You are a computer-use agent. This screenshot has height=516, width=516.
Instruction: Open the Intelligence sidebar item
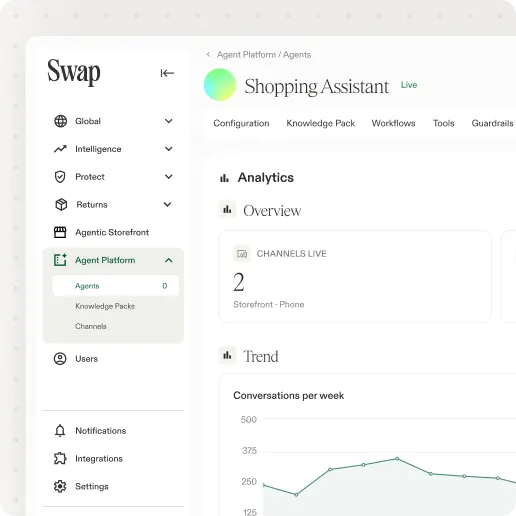click(x=113, y=149)
